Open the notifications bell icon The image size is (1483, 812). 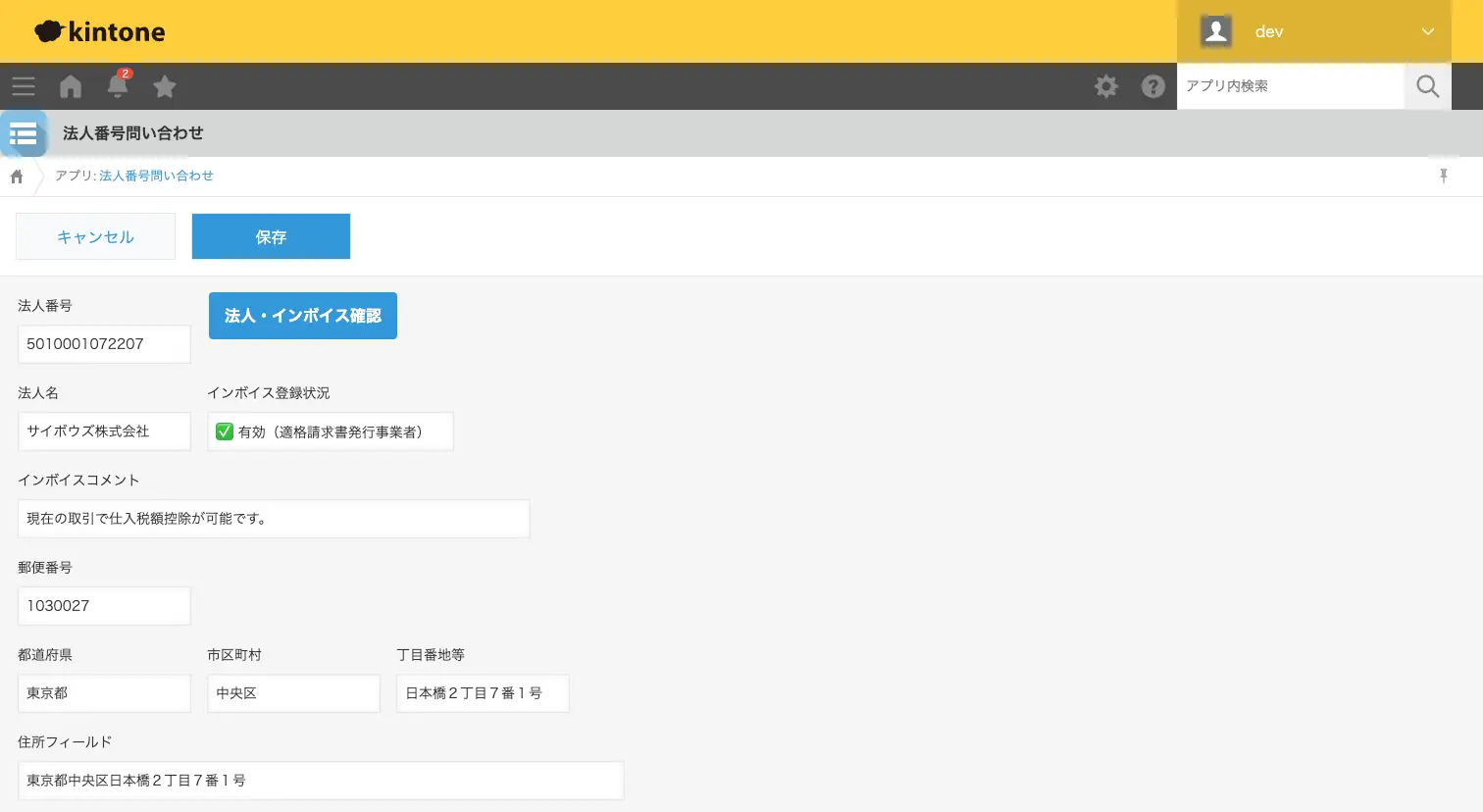pyautogui.click(x=118, y=85)
